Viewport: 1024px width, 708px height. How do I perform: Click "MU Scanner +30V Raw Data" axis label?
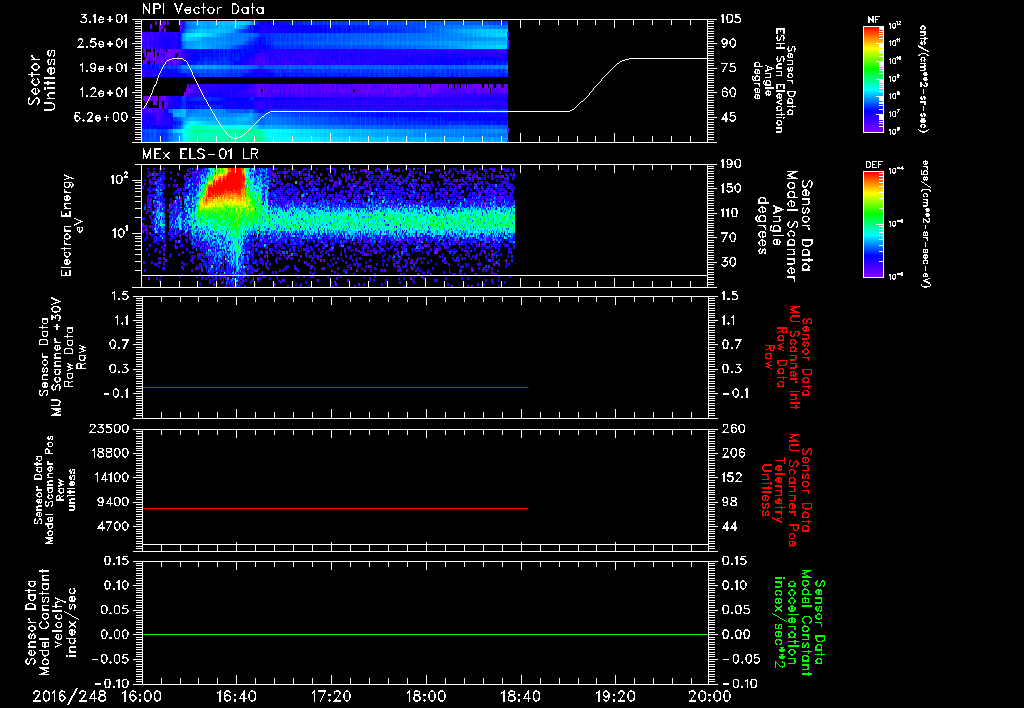click(x=63, y=357)
